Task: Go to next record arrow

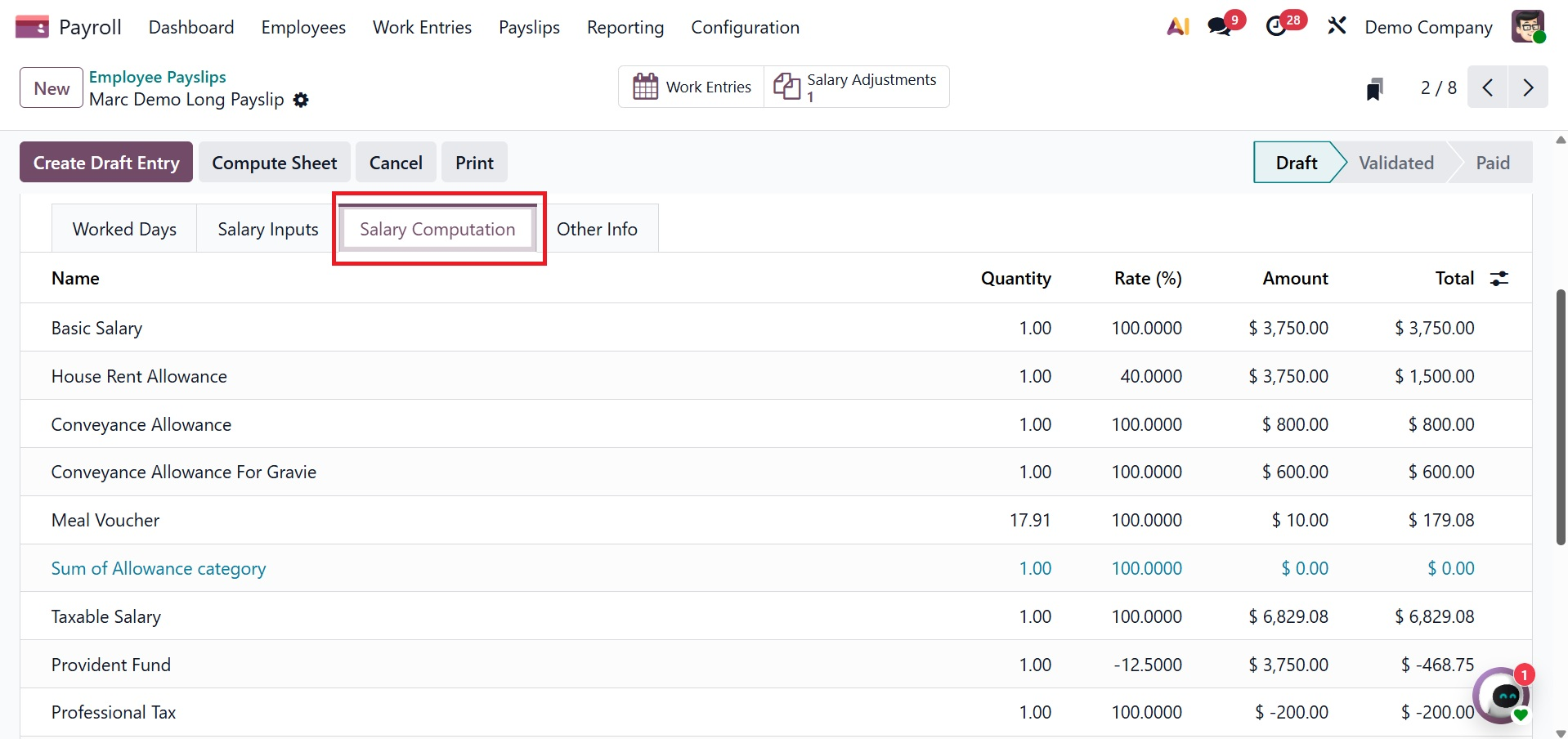Action: coord(1528,87)
